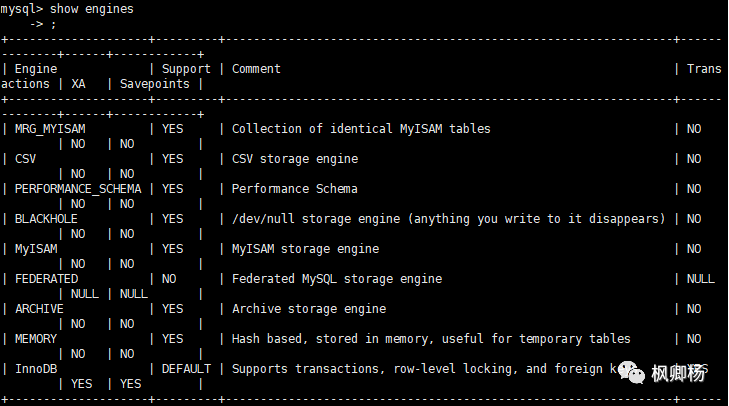Click the DEFAULT support value for InnoDB
Image resolution: width=729 pixels, height=406 pixels.
coord(186,369)
